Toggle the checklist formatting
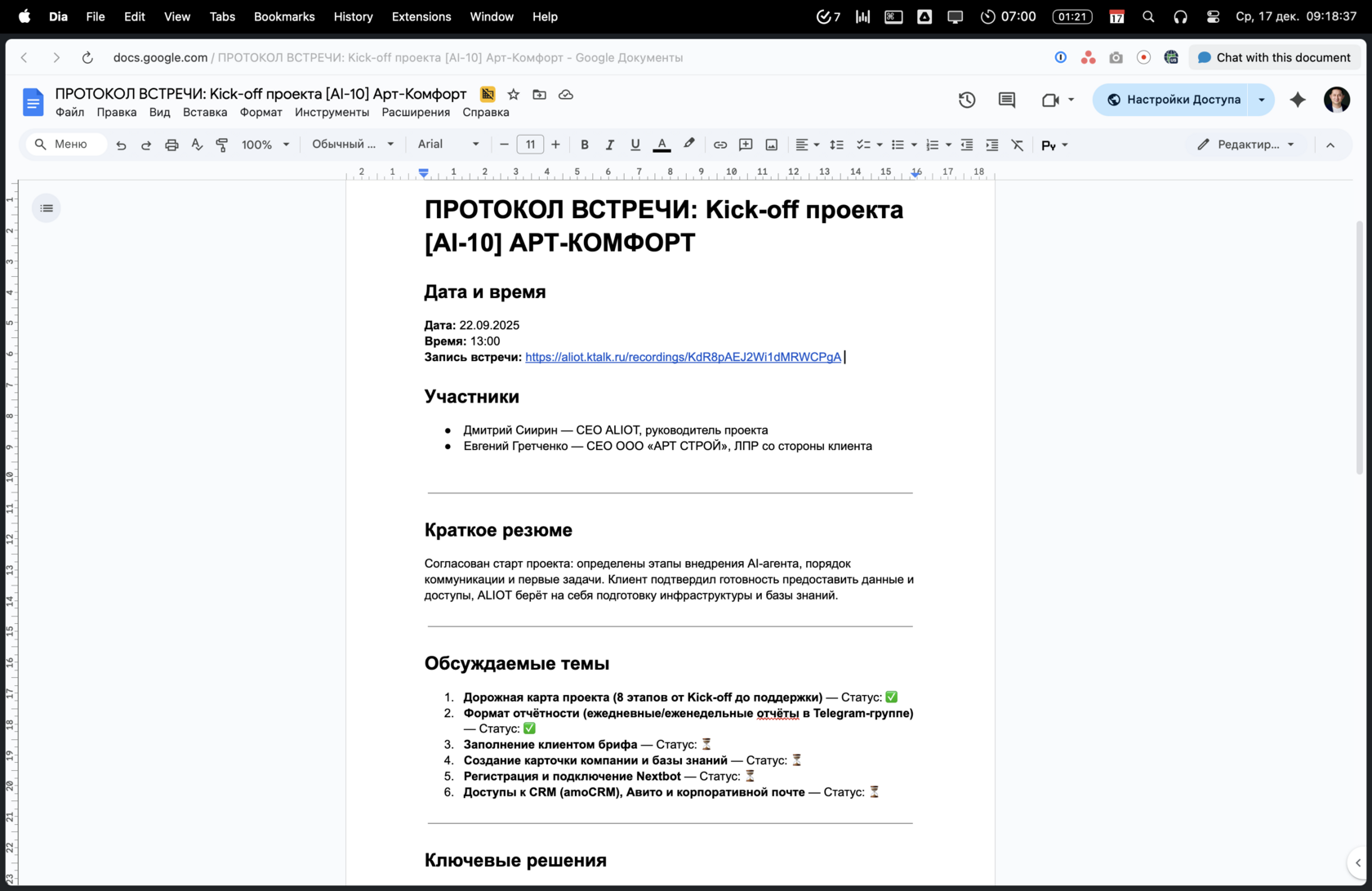Image resolution: width=1372 pixels, height=891 pixels. [862, 145]
